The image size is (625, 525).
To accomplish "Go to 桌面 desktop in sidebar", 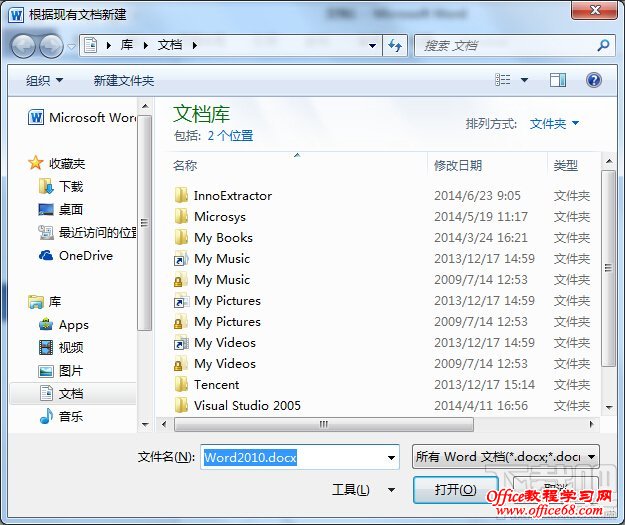I will [61, 209].
